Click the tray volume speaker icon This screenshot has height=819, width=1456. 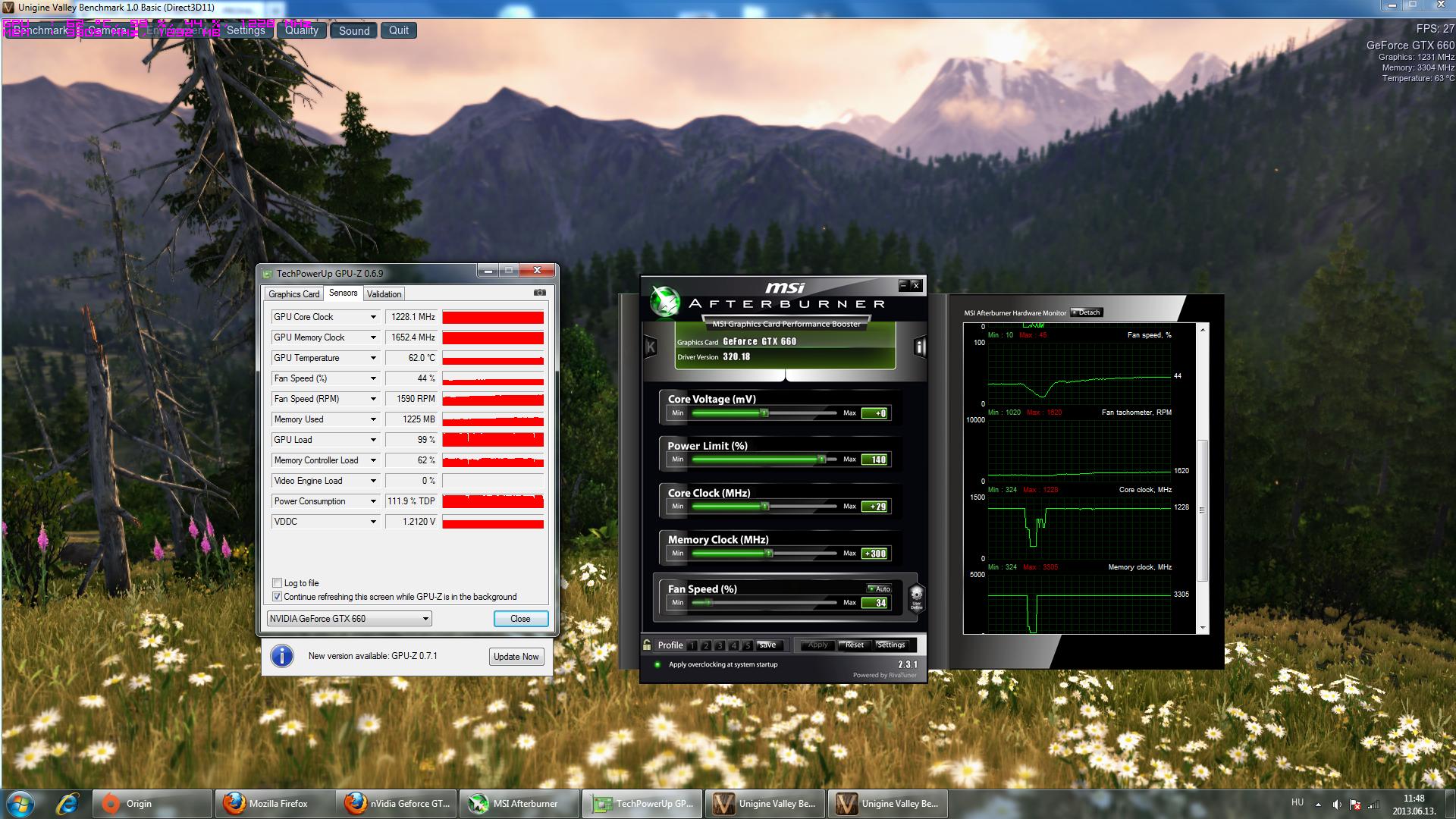coord(1337,804)
